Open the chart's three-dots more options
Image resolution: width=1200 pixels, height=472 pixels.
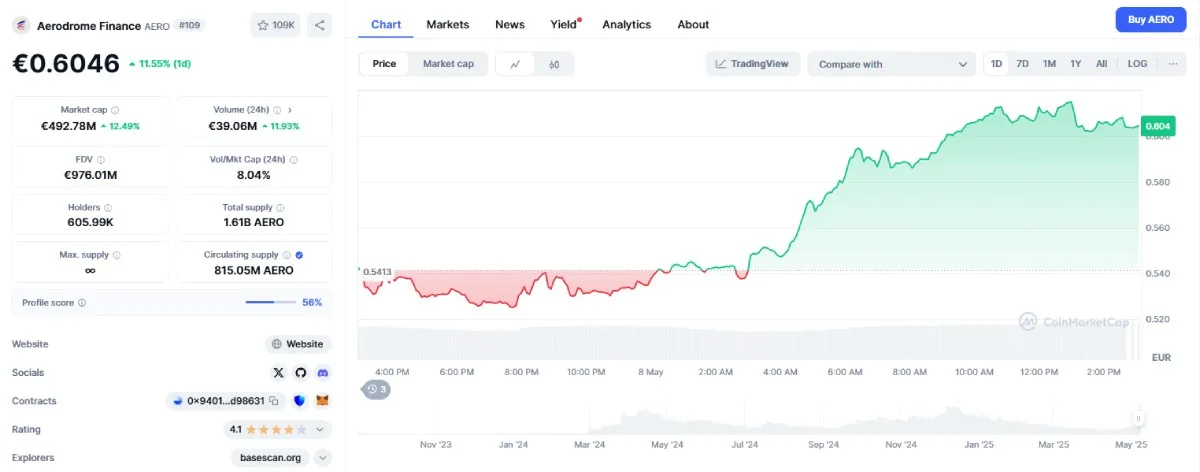coord(1173,64)
